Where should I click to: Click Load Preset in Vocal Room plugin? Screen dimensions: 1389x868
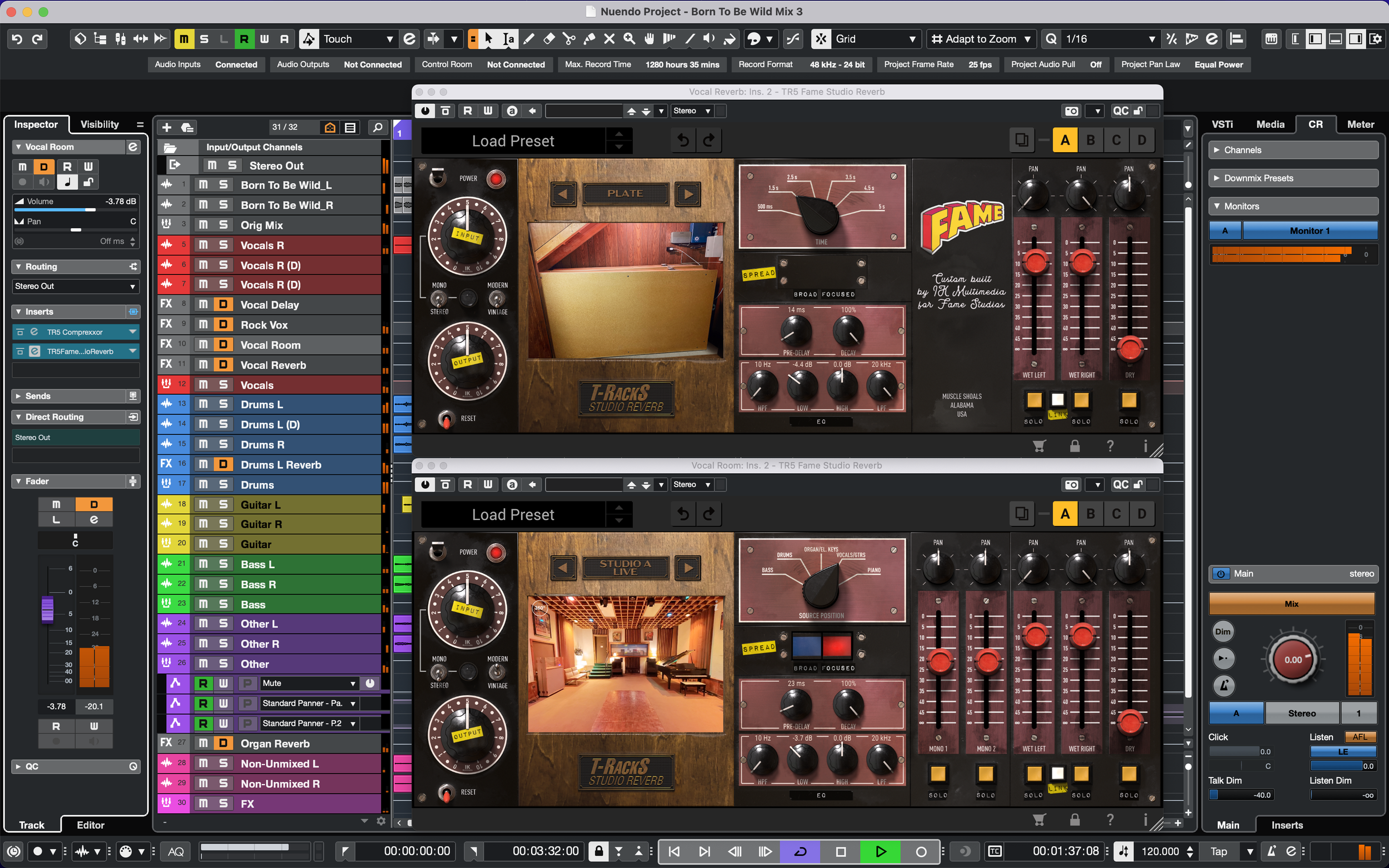pos(512,514)
